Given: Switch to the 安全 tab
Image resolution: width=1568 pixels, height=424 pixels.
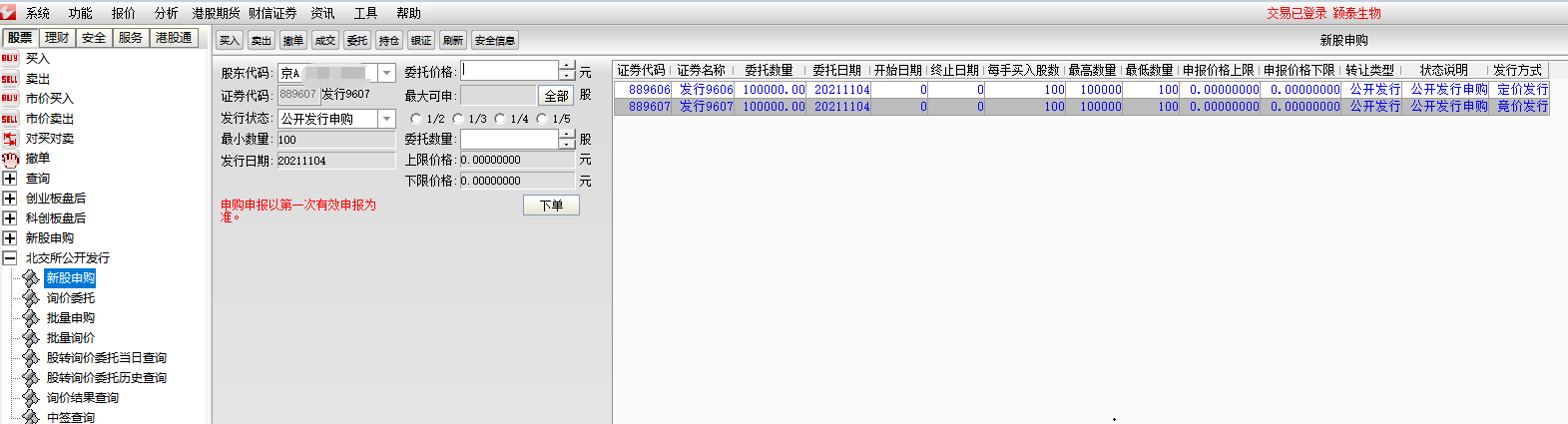Looking at the screenshot, I should [x=94, y=38].
